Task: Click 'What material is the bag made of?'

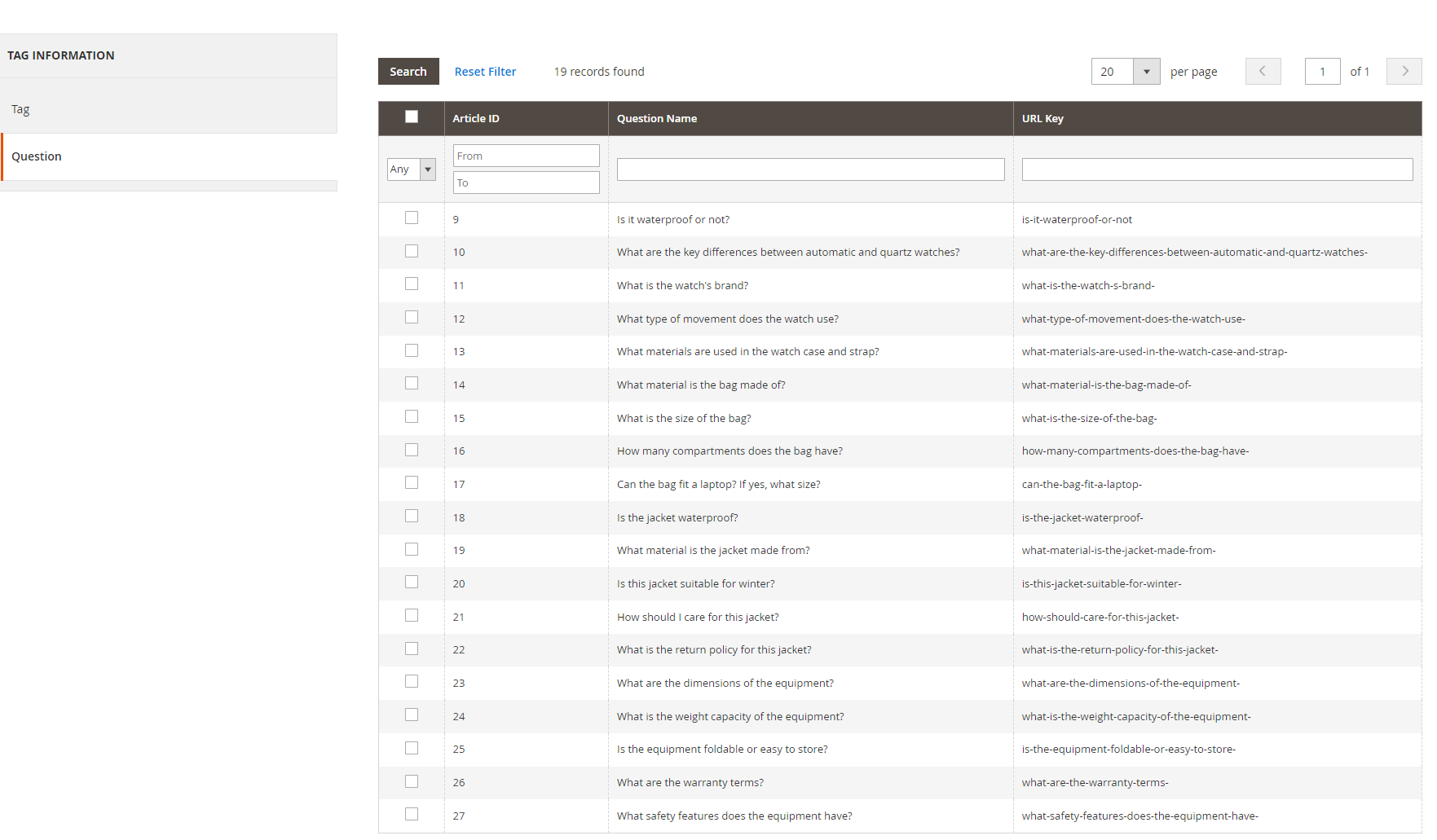Action: 701,385
